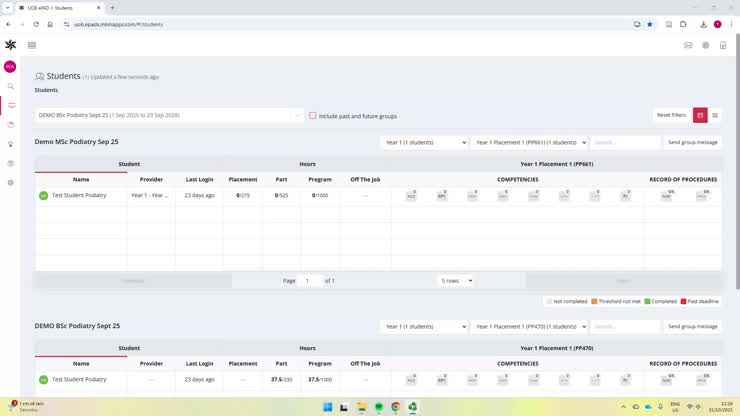This screenshot has width=740, height=416.
Task: Open Year 1 Placement 1 (PP470) dropdown
Action: click(x=529, y=326)
